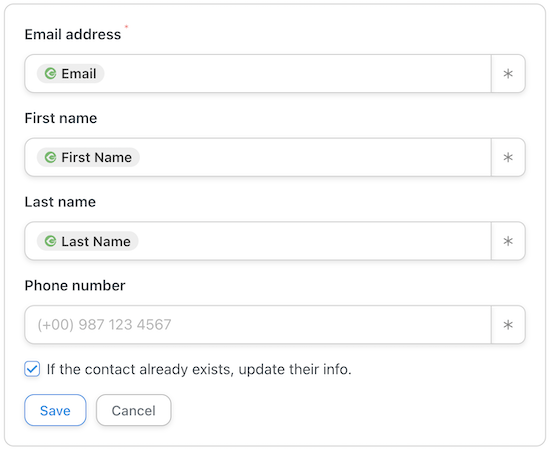
Task: Focus the Phone number input field
Action: pyautogui.click(x=258, y=325)
